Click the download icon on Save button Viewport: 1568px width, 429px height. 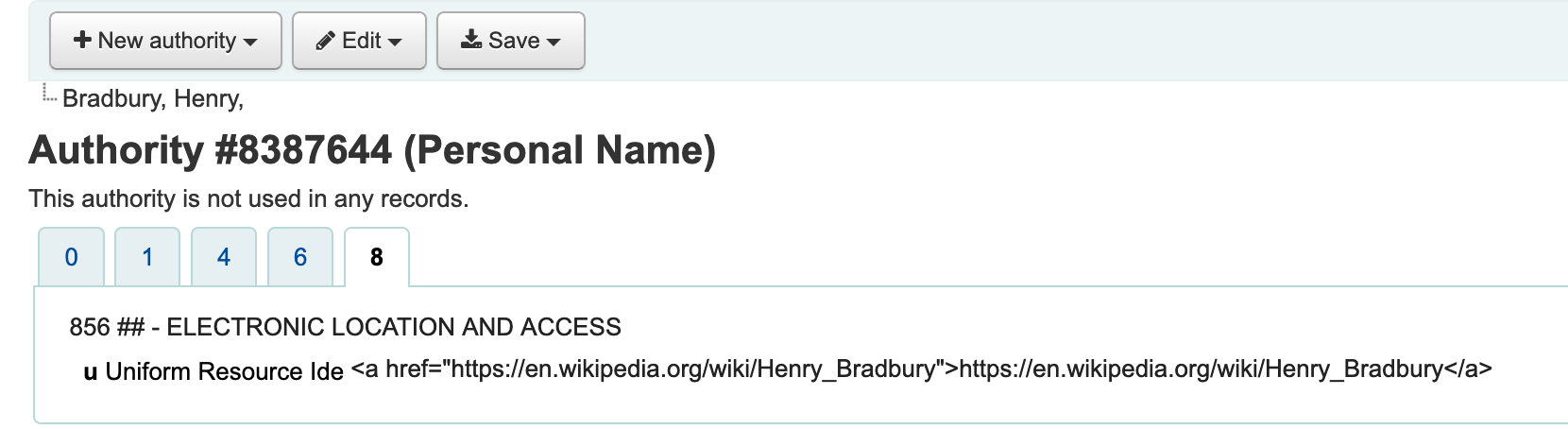[x=470, y=40]
